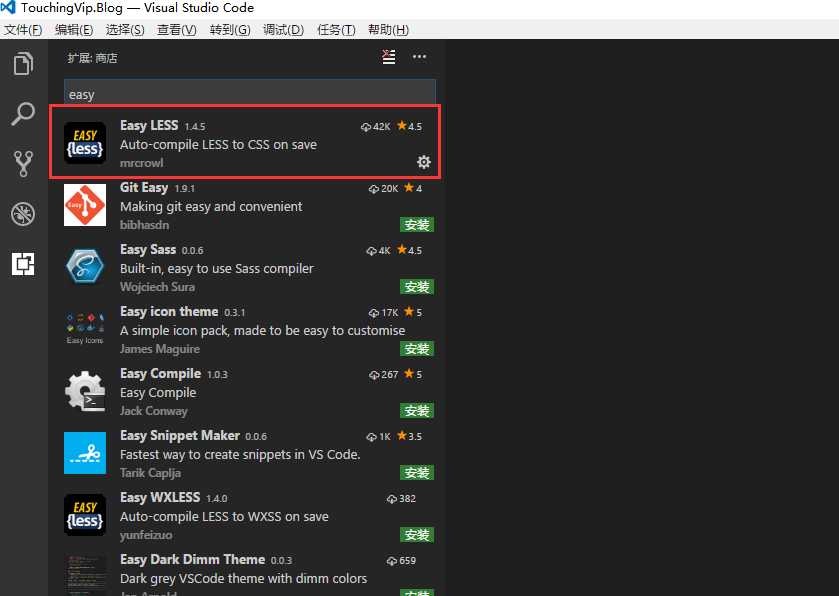Screen dimensions: 839x596
Task: Open the Extensions view icon
Action: (x=23, y=264)
